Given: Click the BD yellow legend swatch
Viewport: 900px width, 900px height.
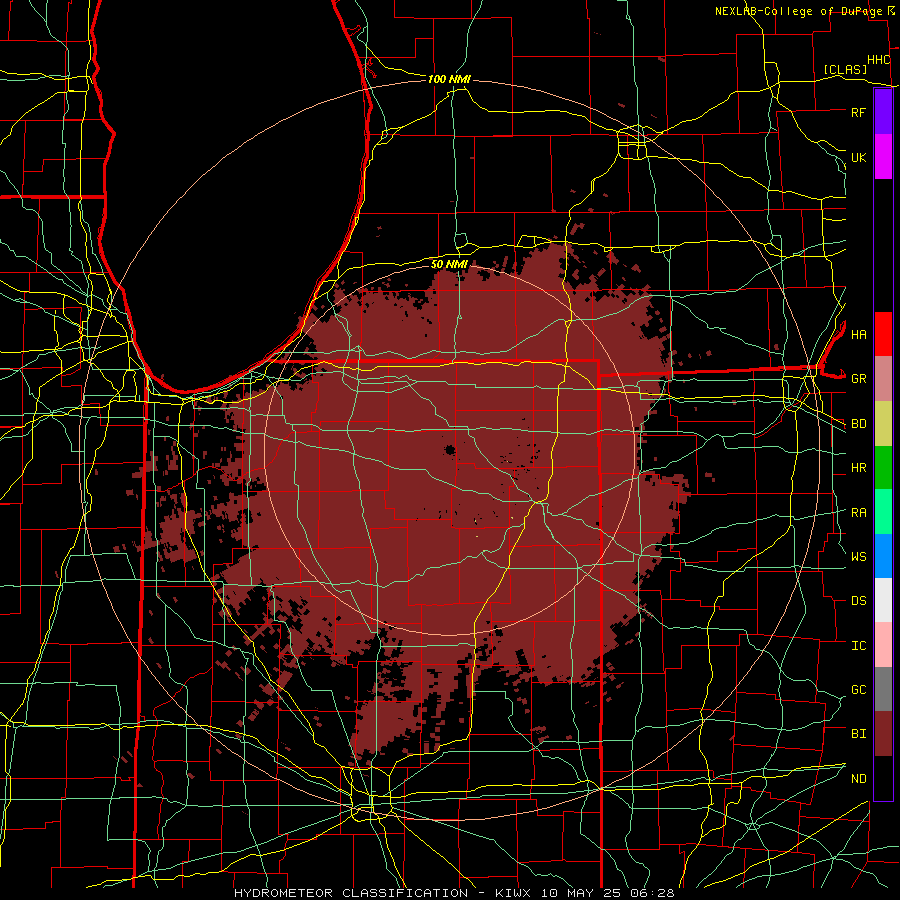Looking at the screenshot, I should [883, 423].
